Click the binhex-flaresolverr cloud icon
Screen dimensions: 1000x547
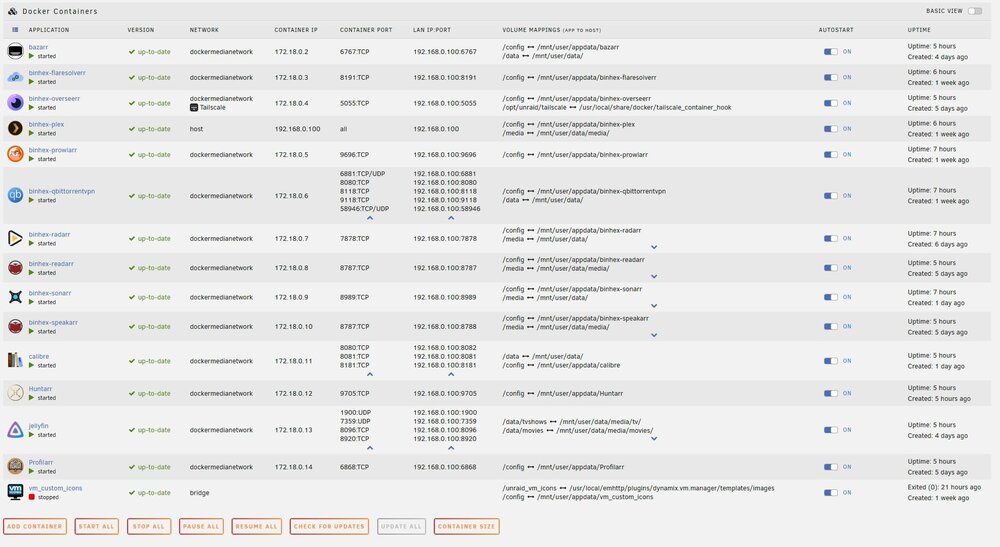15,77
